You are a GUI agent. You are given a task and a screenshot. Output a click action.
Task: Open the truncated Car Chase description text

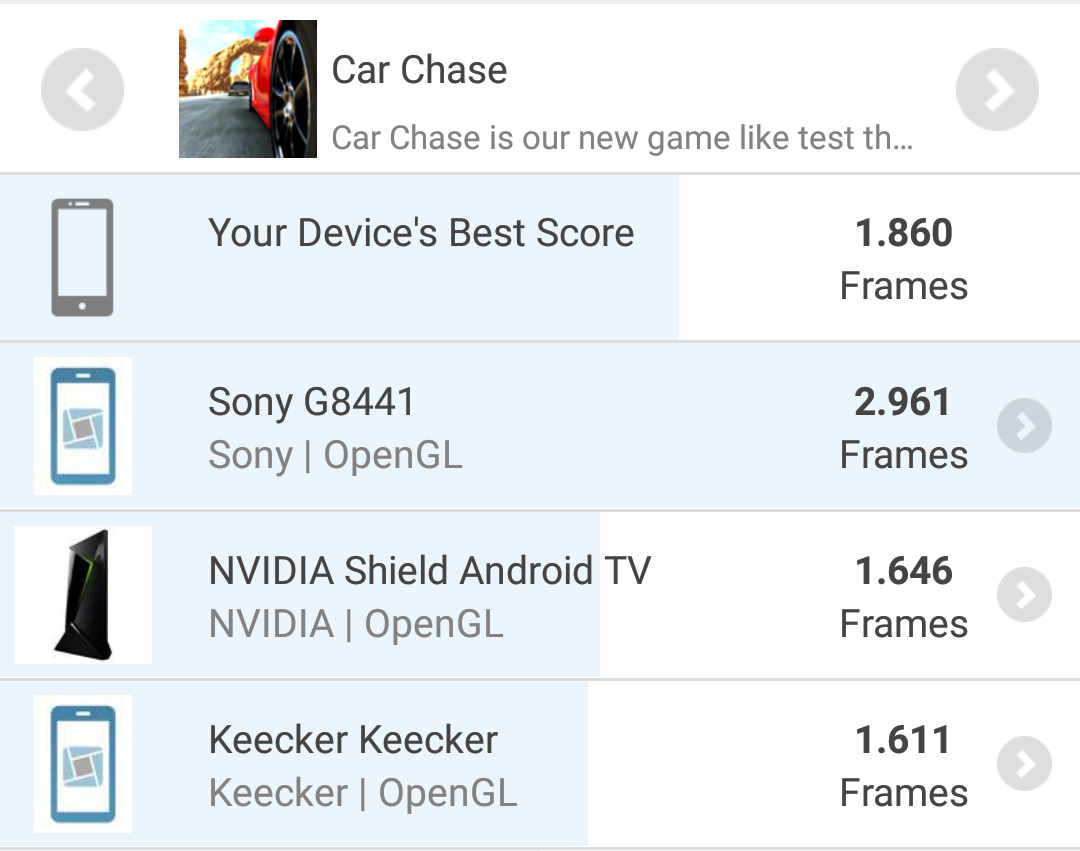coord(623,138)
